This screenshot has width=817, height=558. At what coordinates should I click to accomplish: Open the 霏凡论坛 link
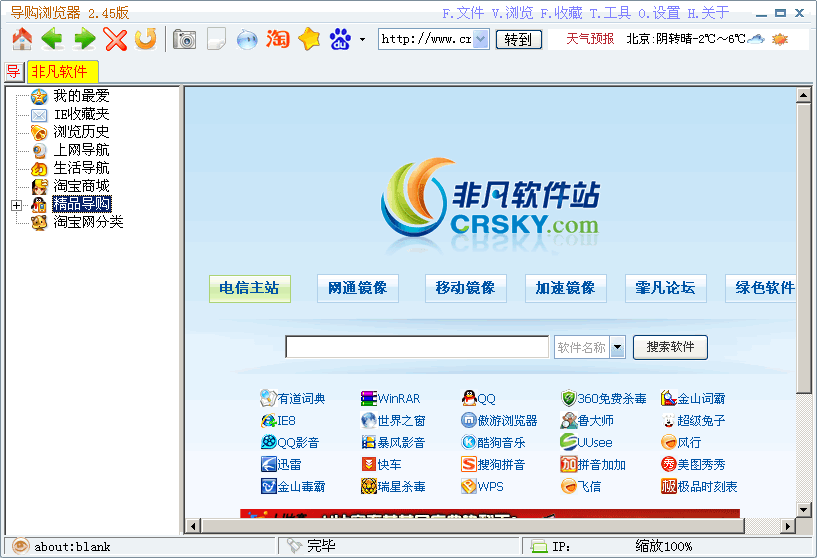point(665,288)
